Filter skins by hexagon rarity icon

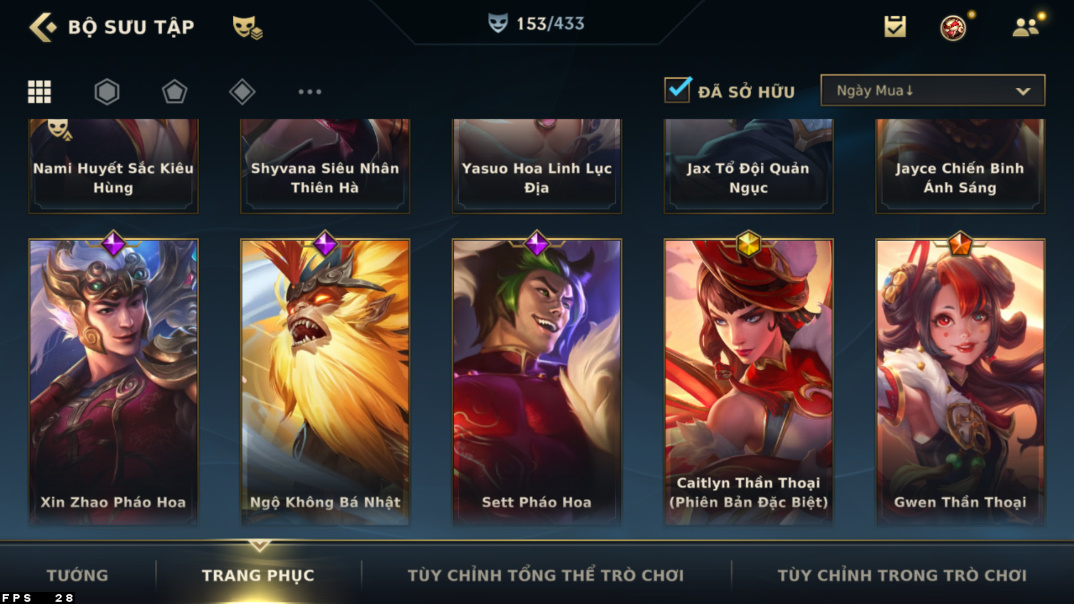[x=107, y=91]
